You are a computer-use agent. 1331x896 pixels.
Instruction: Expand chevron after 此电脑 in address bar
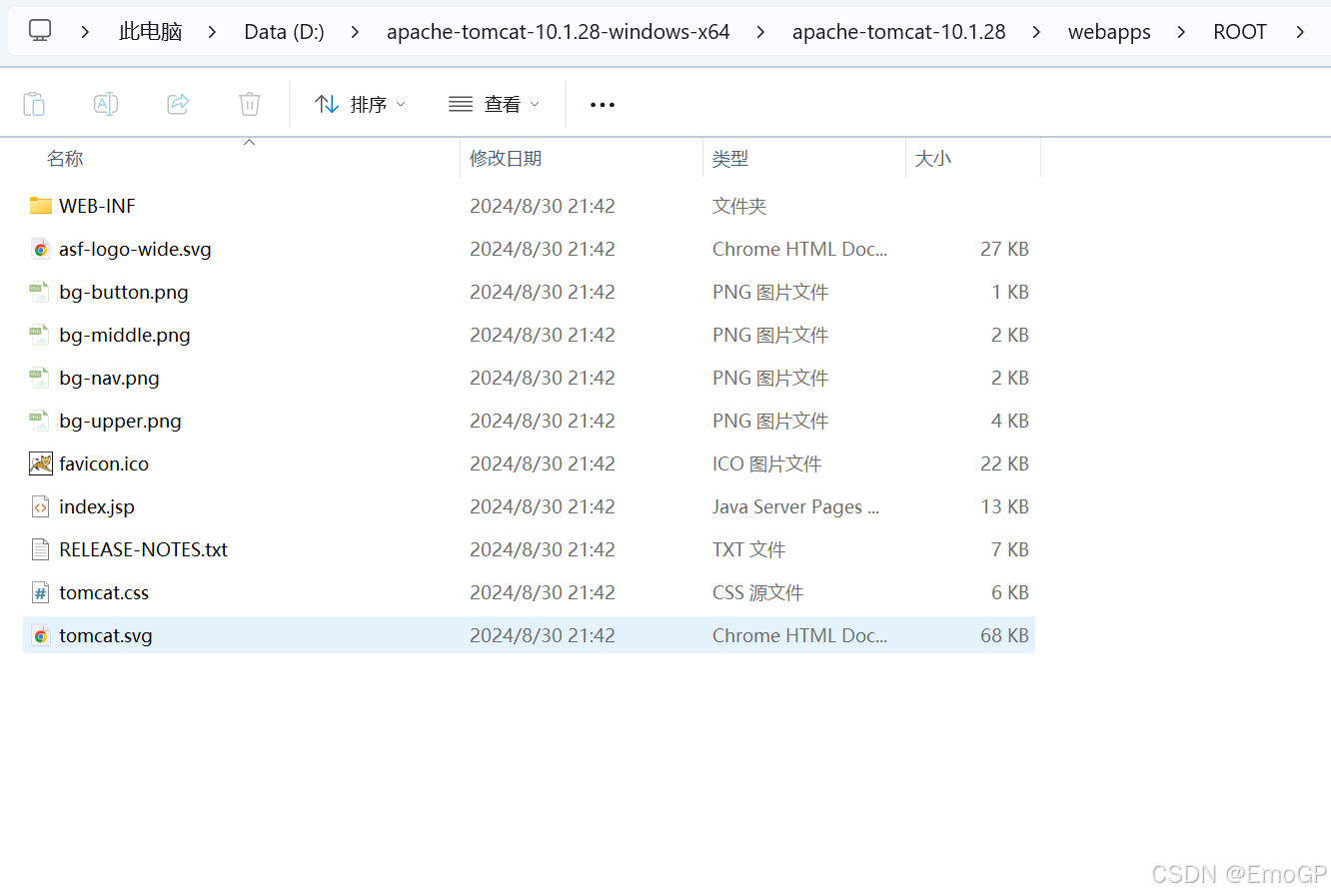pyautogui.click(x=212, y=32)
